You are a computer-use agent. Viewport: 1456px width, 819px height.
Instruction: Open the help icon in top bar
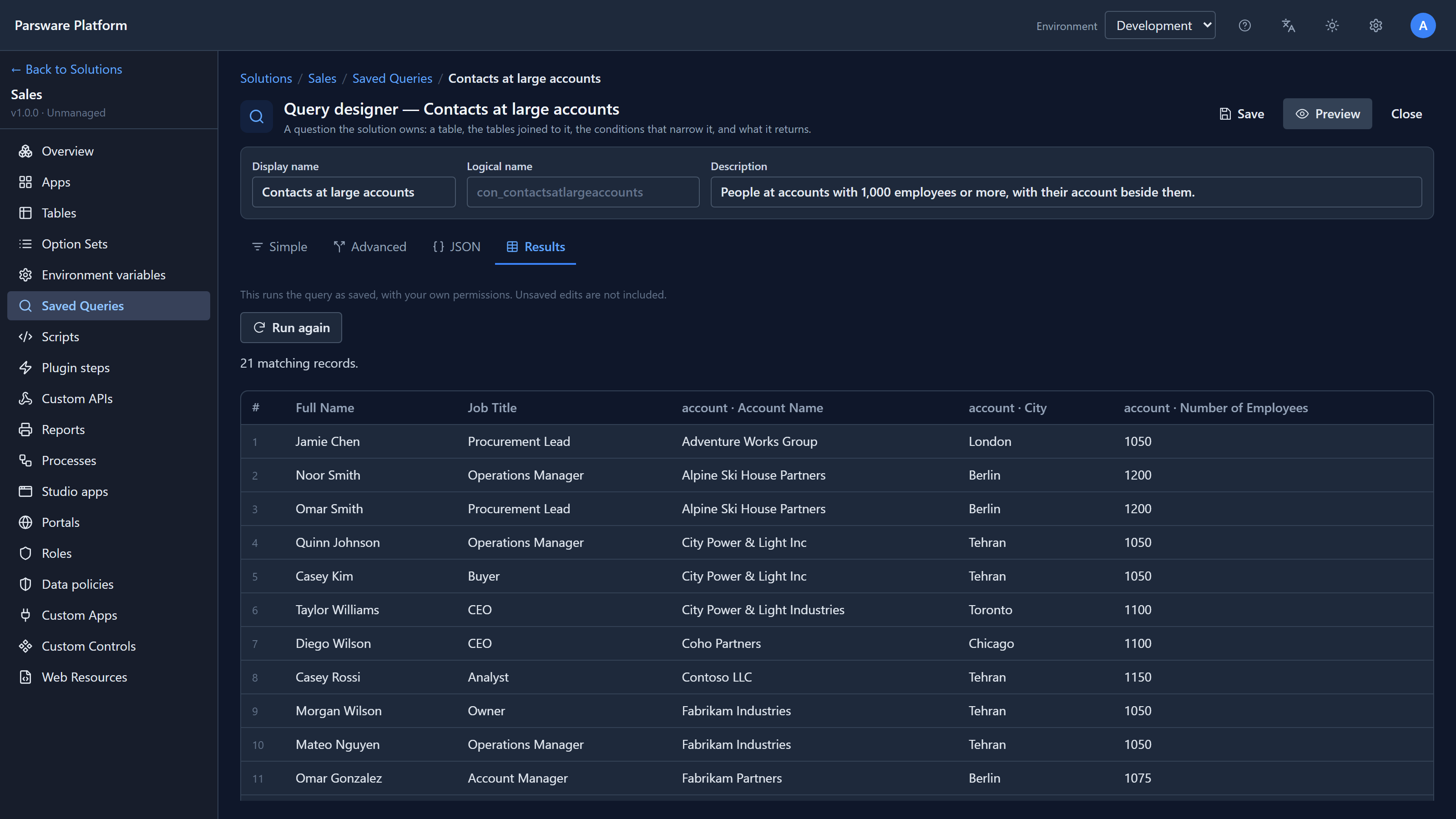coord(1244,25)
